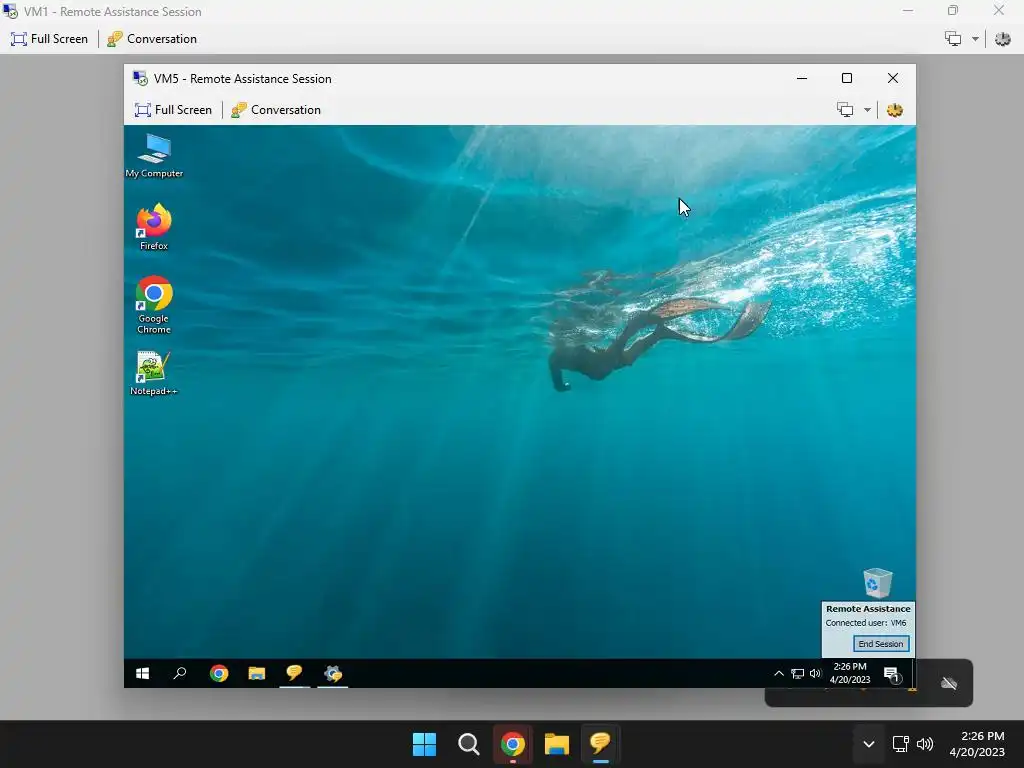Select Remote Assistance app on host taskbar
The width and height of the screenshot is (1024, 768).
pos(600,744)
